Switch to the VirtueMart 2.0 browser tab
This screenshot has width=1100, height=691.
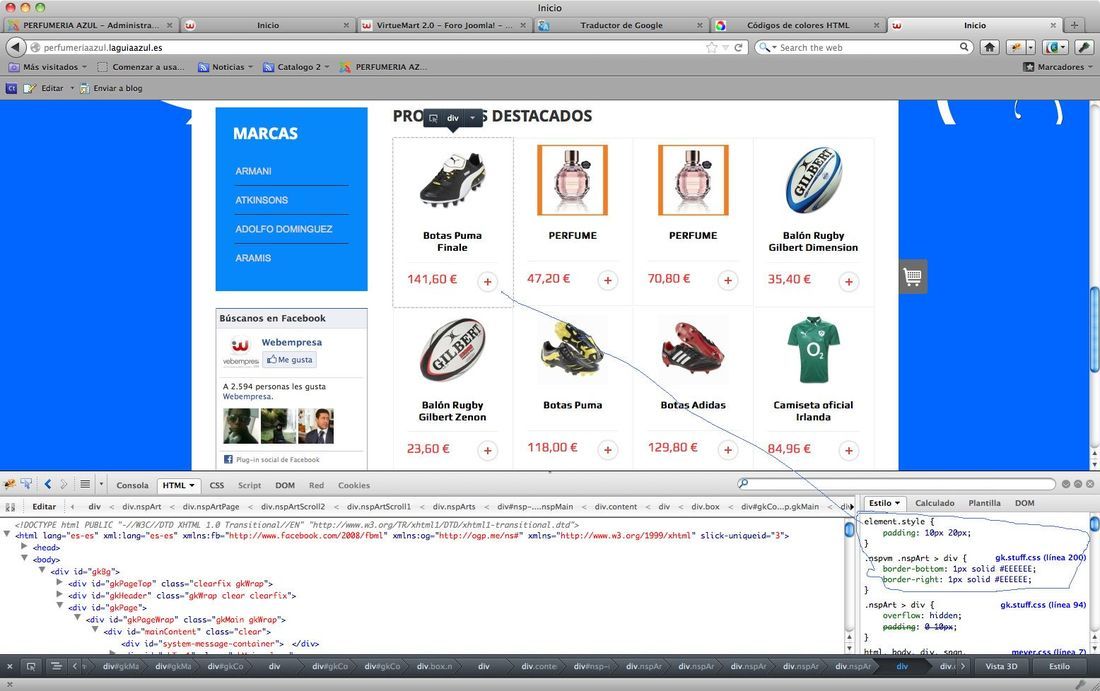[444, 25]
